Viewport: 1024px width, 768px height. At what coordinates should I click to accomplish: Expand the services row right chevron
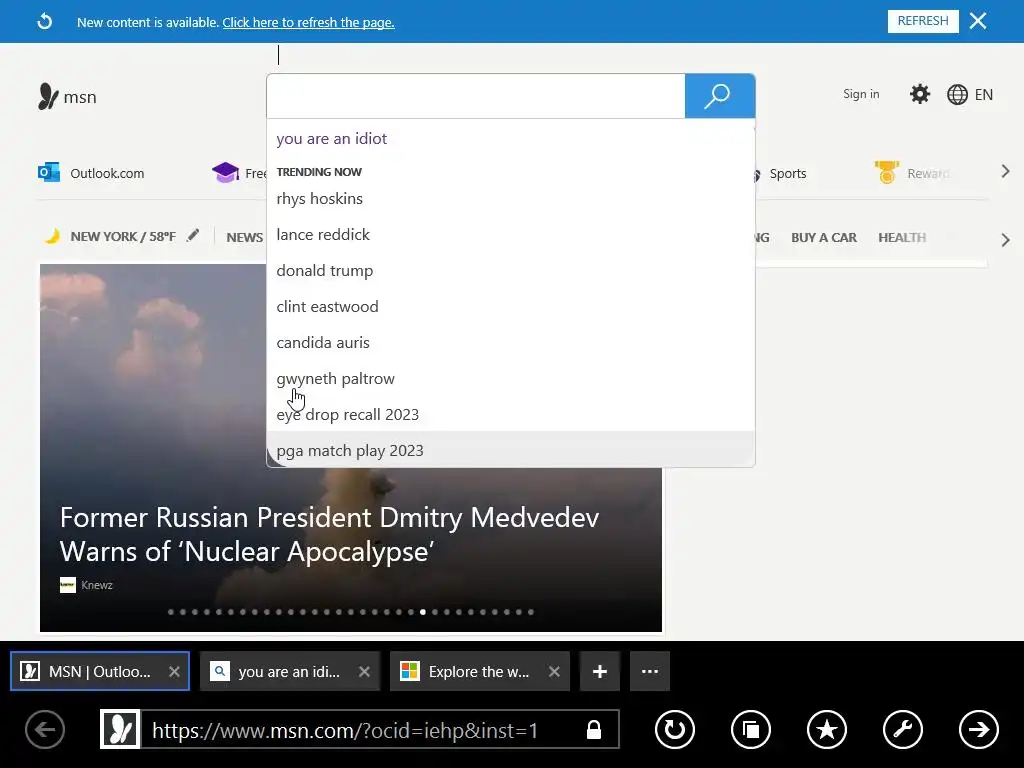[x=1005, y=172]
